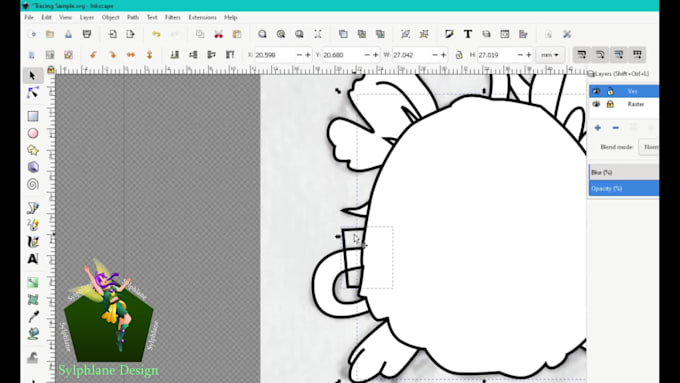
Task: Toggle scale stroke width option
Action: 582,55
